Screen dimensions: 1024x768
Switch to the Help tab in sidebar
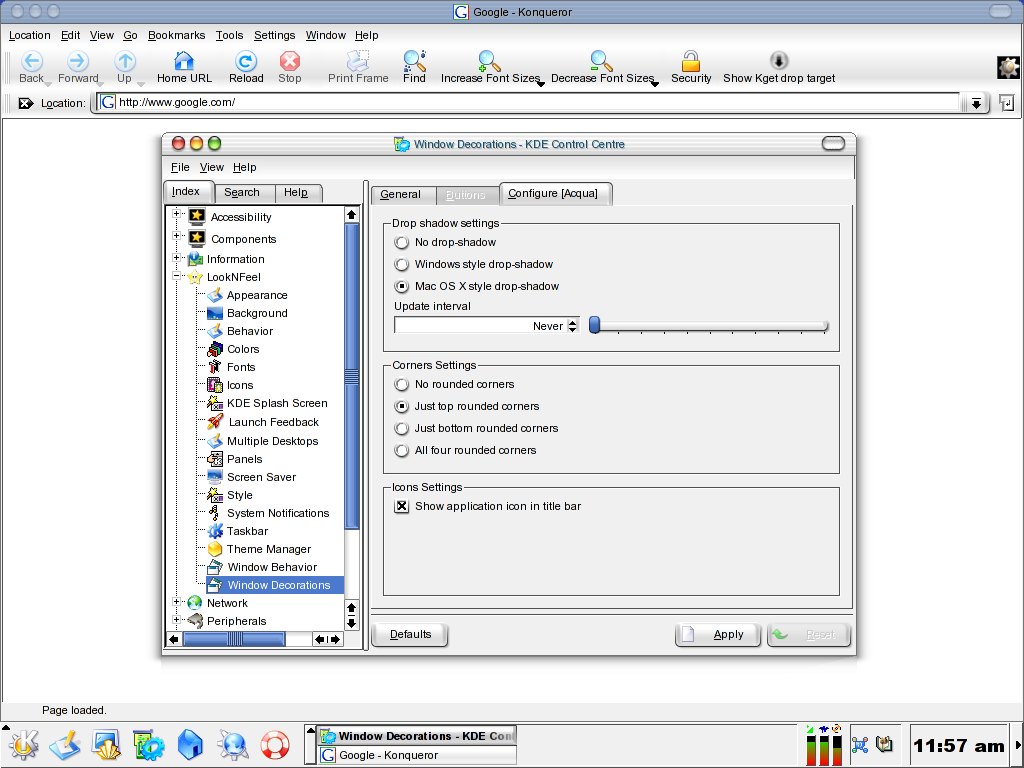296,193
